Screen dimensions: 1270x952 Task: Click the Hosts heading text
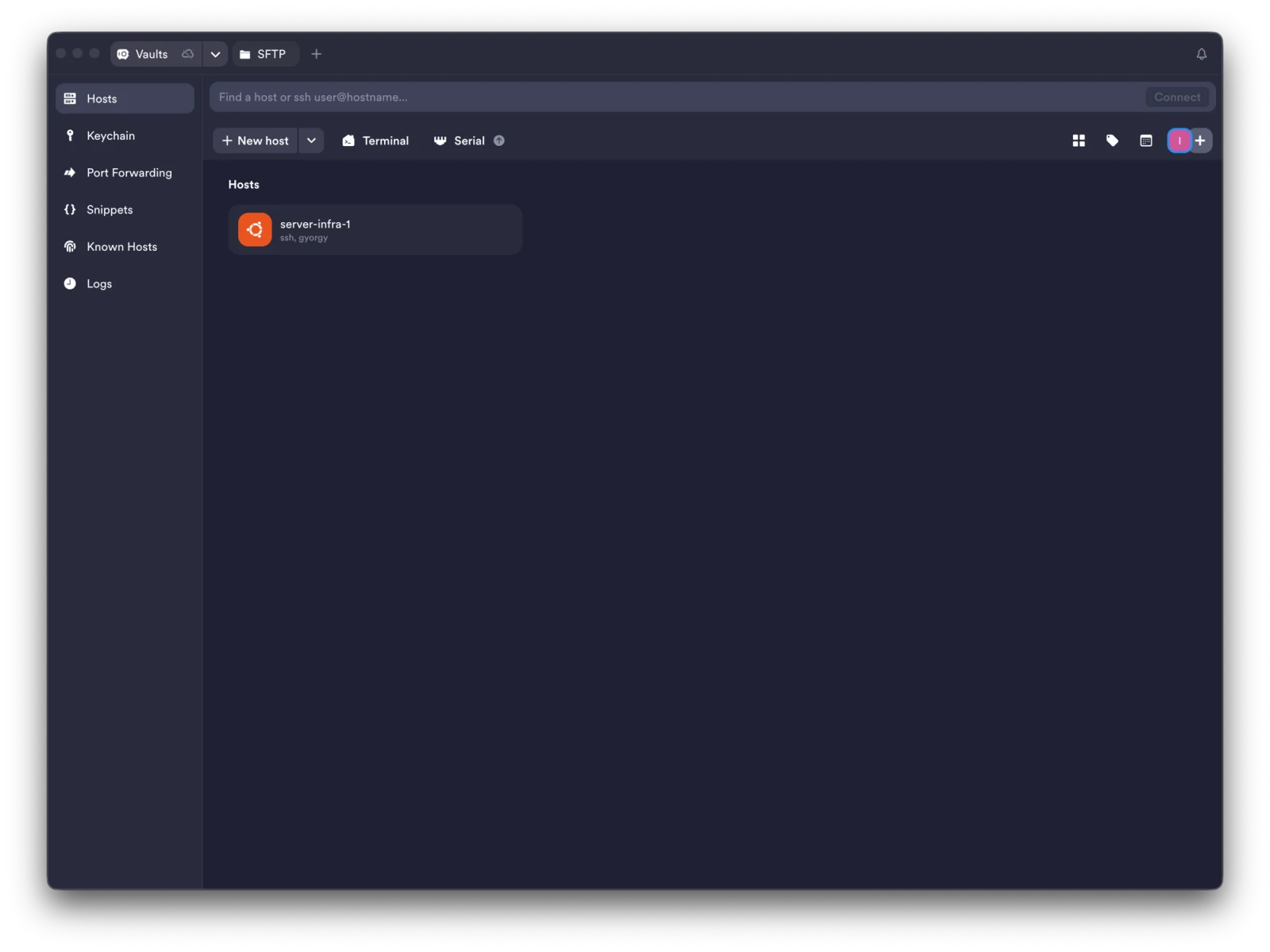pyautogui.click(x=244, y=184)
